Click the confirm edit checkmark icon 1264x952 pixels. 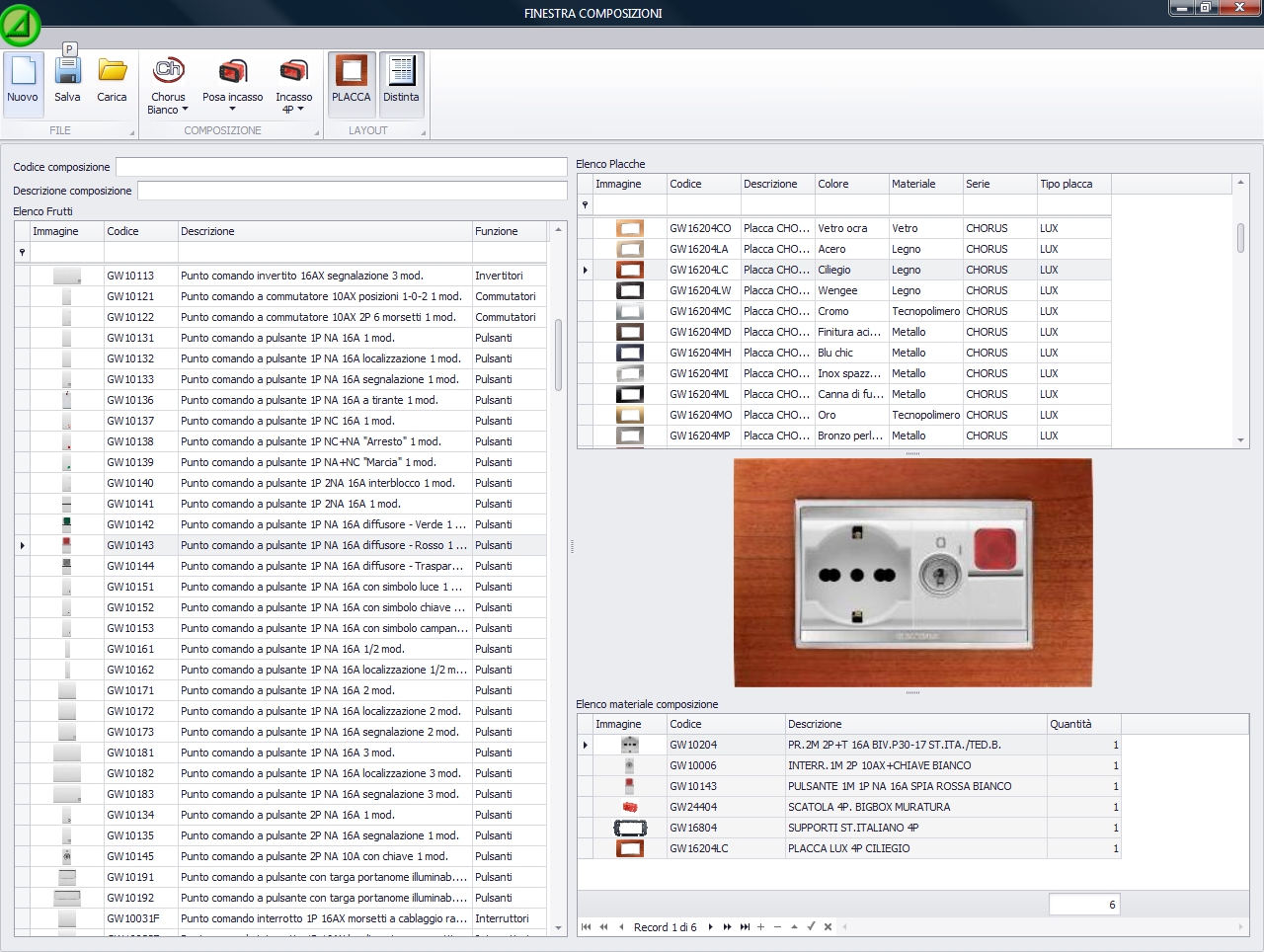click(x=811, y=927)
